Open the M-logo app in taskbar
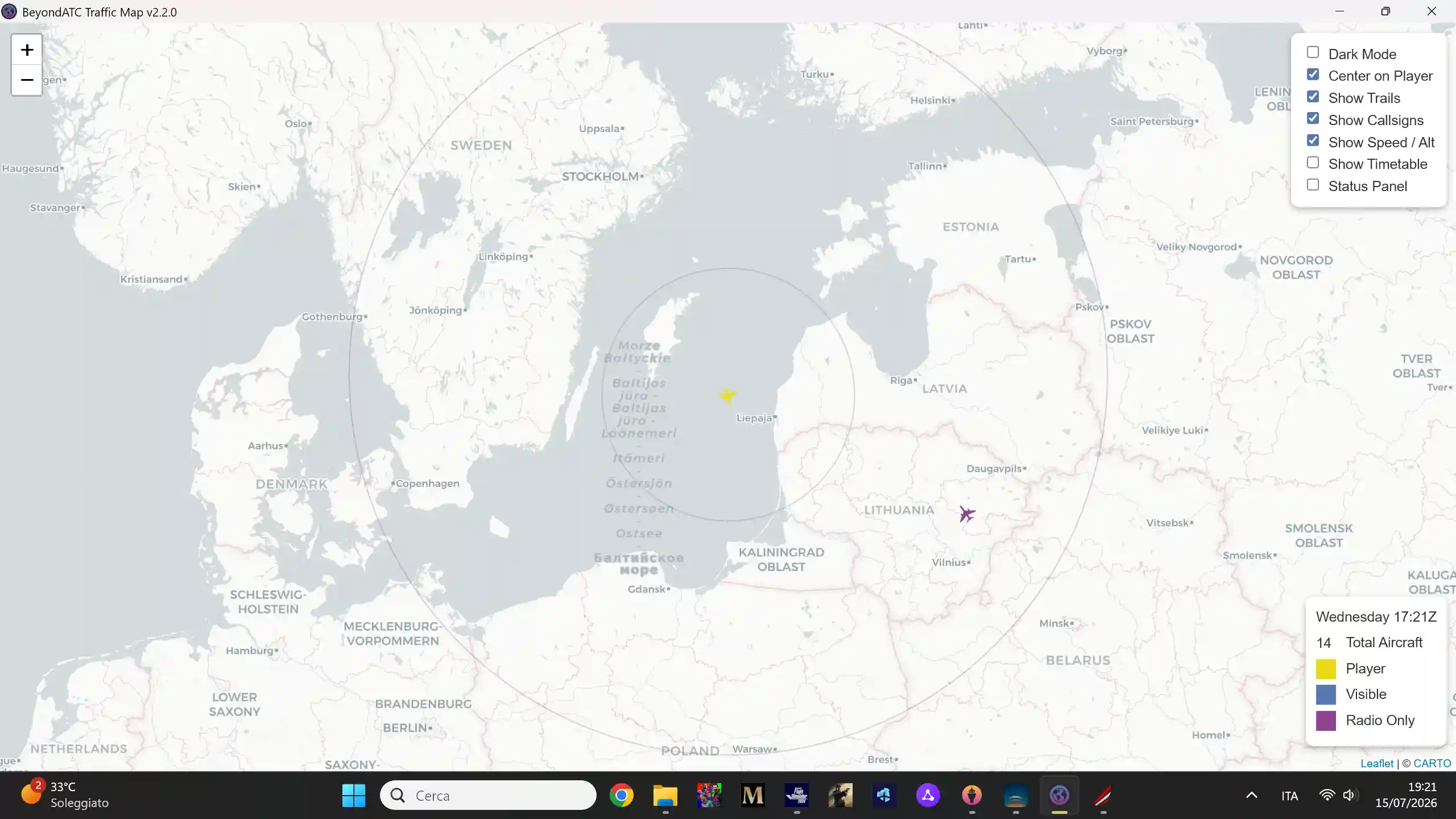The height and width of the screenshot is (819, 1456). 752,795
